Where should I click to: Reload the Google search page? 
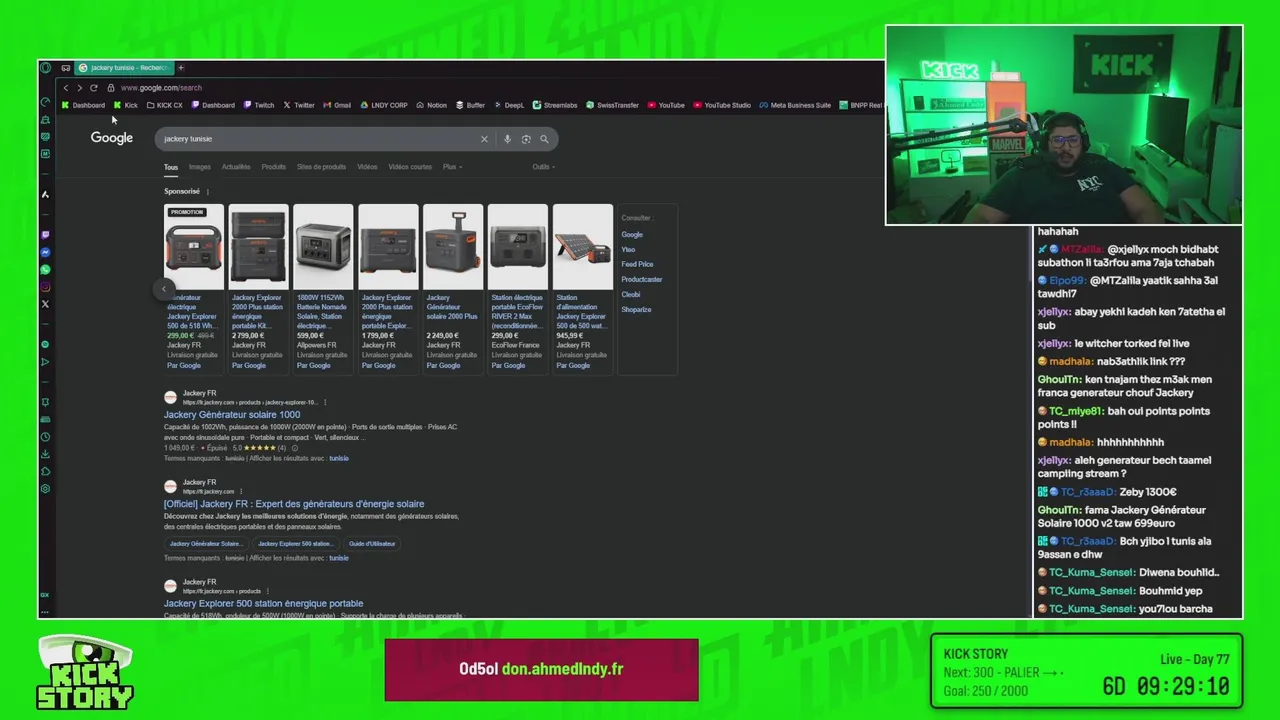(x=94, y=88)
